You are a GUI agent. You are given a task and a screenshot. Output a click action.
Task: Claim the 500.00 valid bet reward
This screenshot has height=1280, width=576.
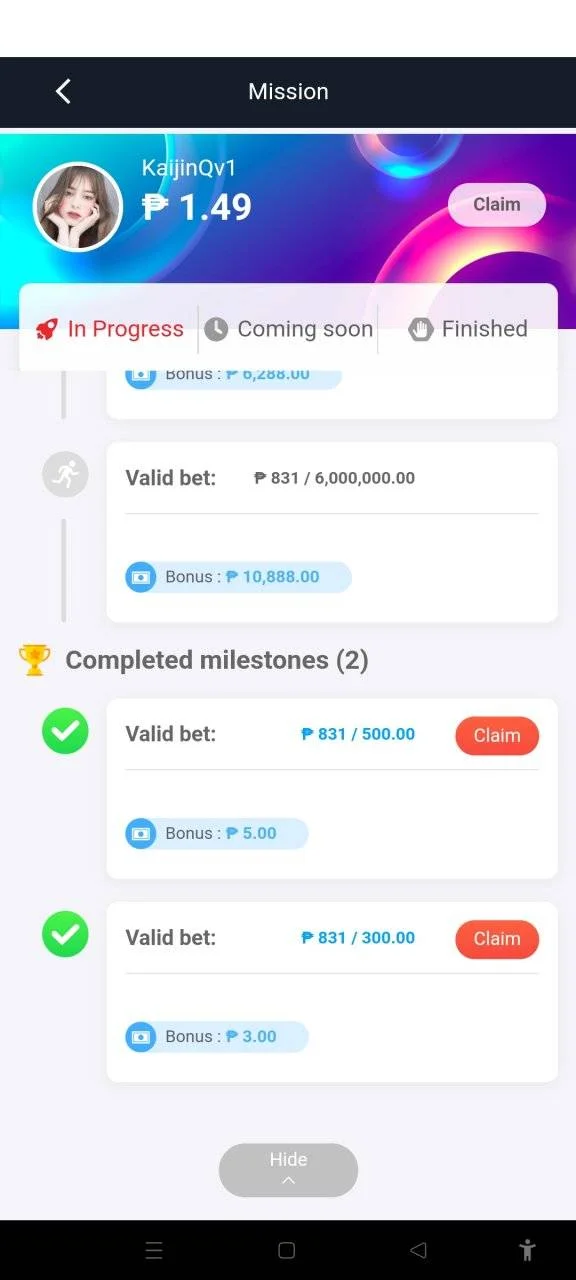pyautogui.click(x=497, y=735)
